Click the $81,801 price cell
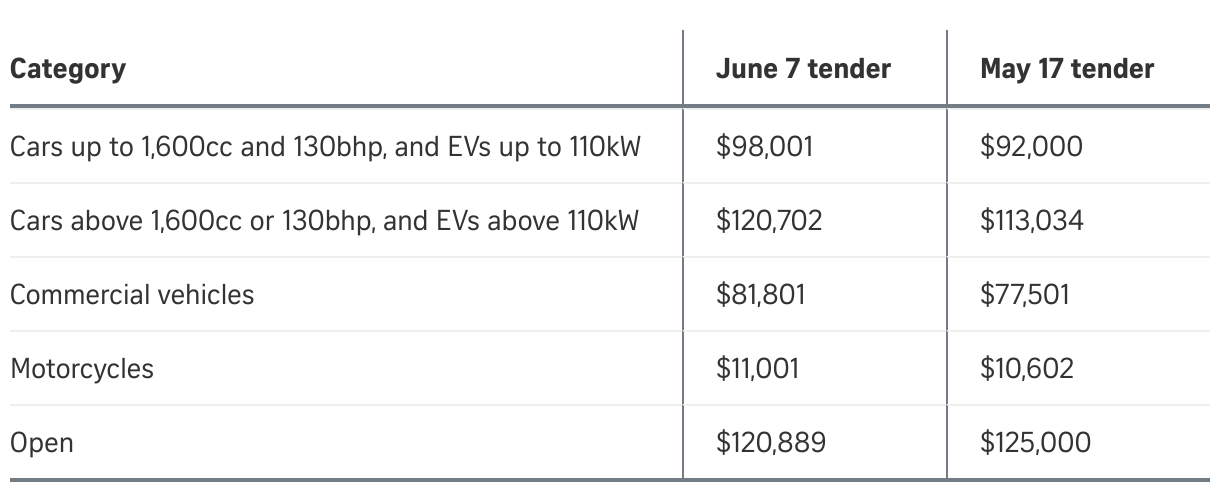This screenshot has height=492, width=1220. pos(761,295)
